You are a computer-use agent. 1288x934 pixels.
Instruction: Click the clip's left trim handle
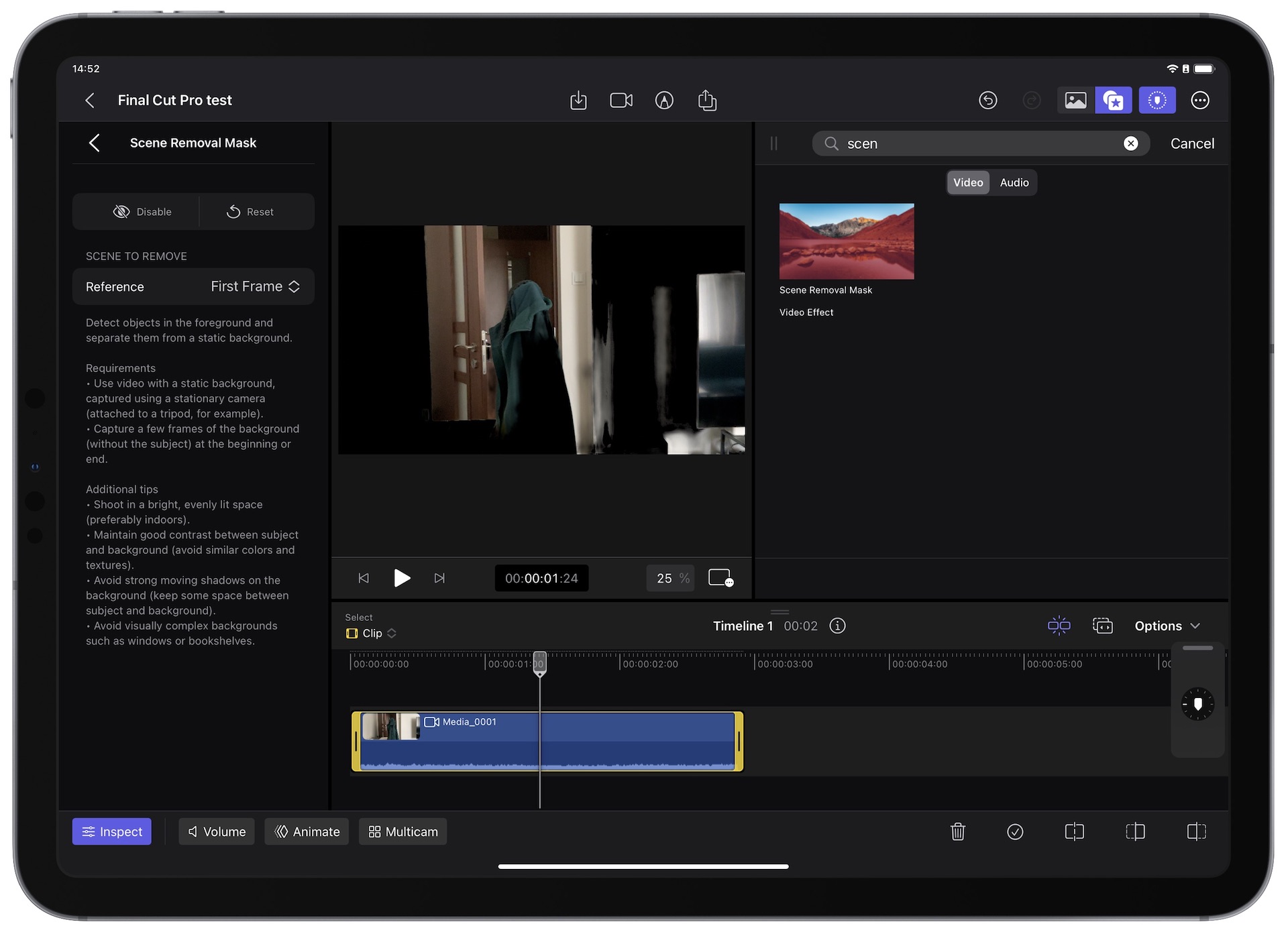point(356,742)
